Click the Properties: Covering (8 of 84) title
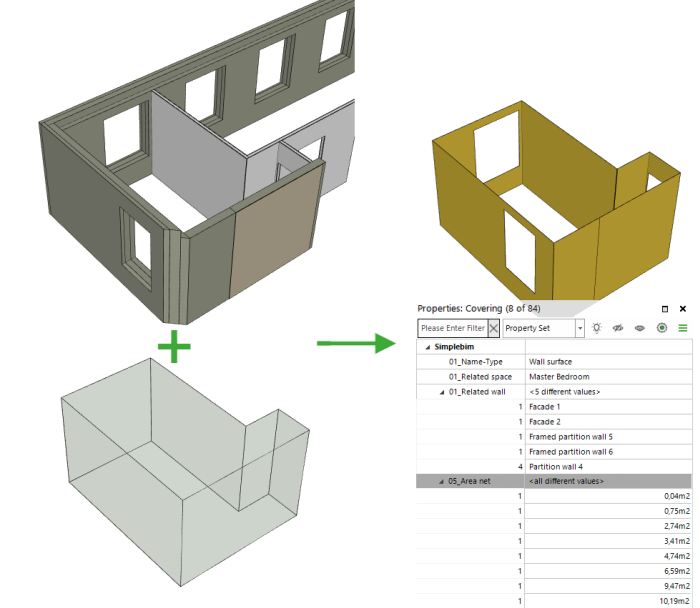The image size is (700, 608). pos(479,308)
